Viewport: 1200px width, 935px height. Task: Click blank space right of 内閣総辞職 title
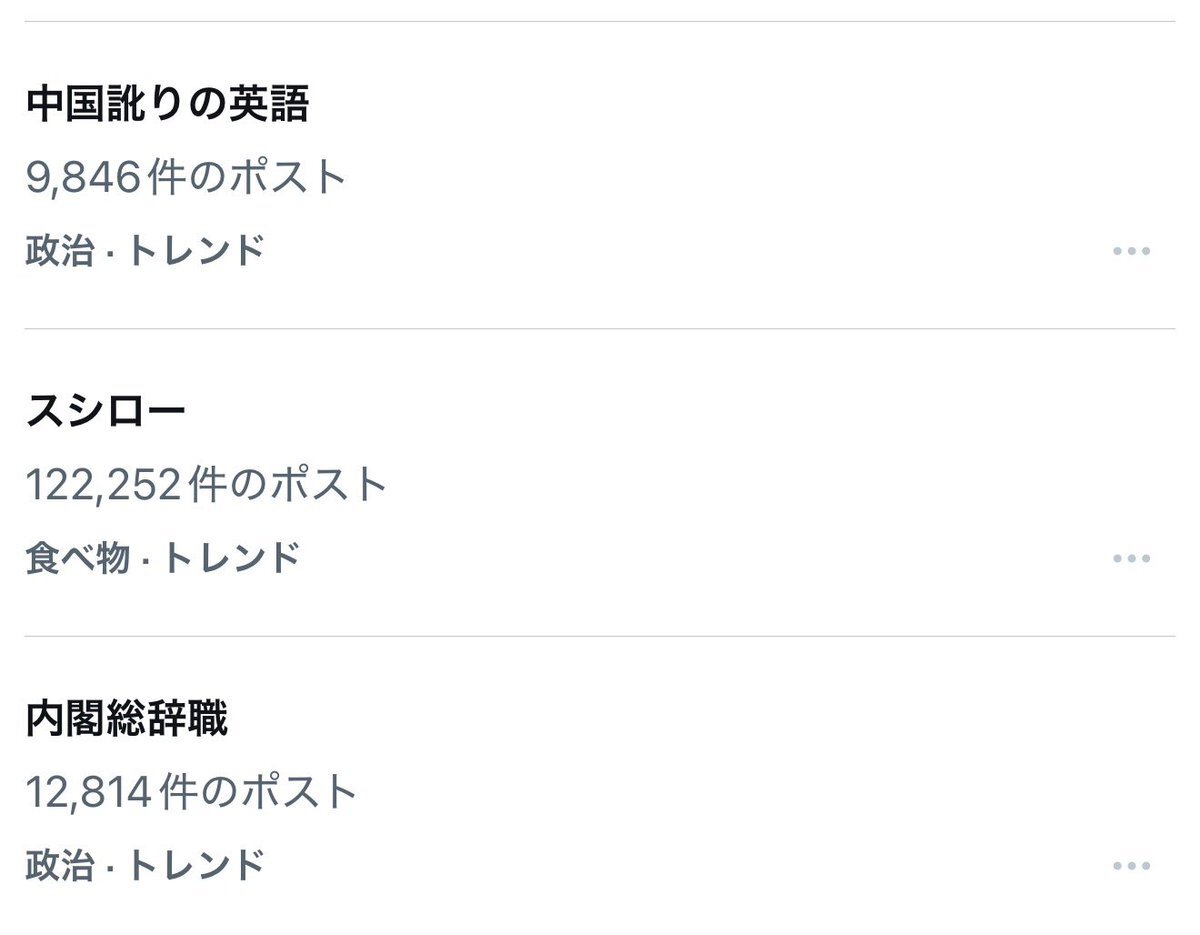click(650, 720)
